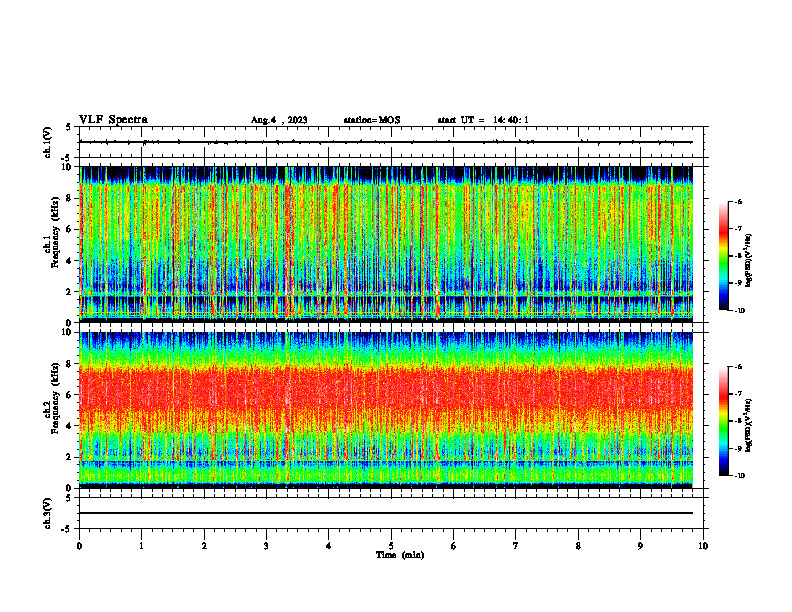Image resolution: width=792 pixels, height=612 pixels.
Task: Click time-axis tick label "7"
Action: click(x=516, y=546)
